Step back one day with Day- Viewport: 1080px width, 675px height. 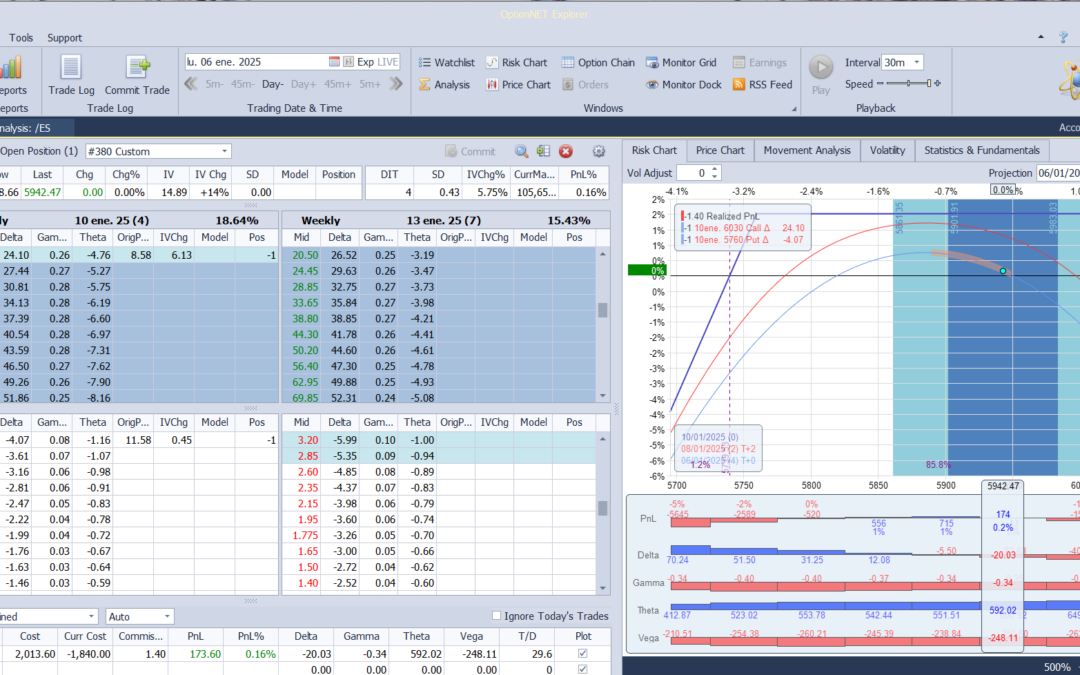[273, 84]
